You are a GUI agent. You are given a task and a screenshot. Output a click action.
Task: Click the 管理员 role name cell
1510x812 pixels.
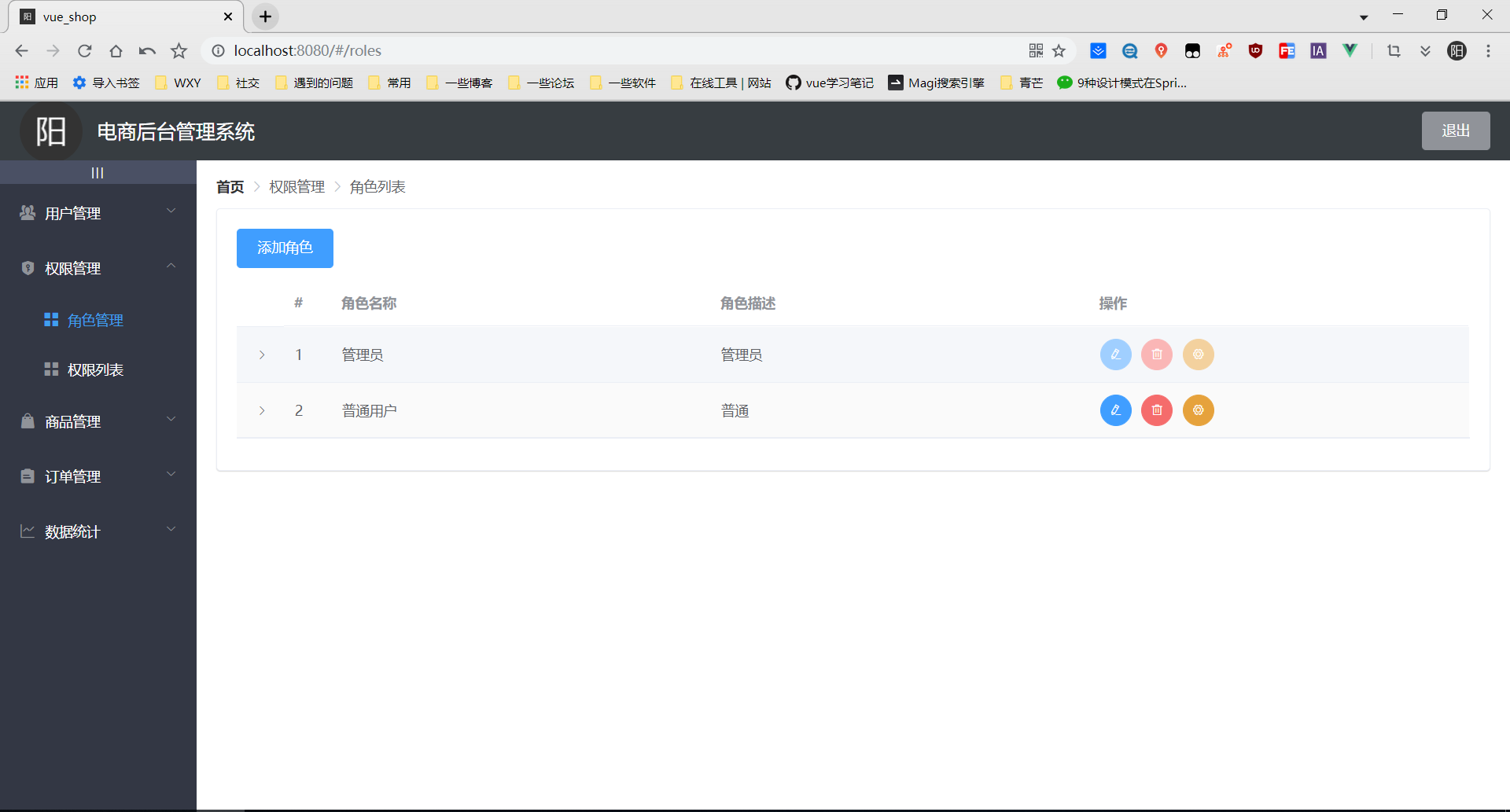pos(362,355)
